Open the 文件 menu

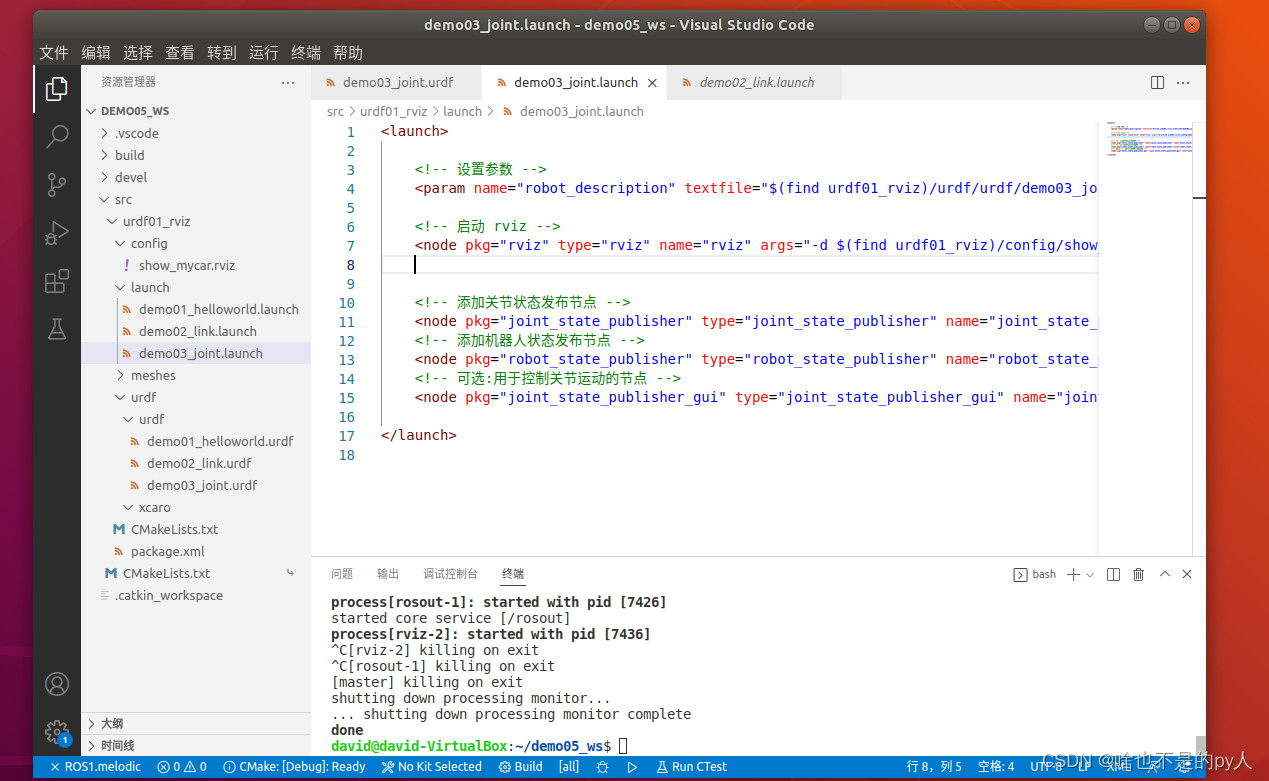54,53
